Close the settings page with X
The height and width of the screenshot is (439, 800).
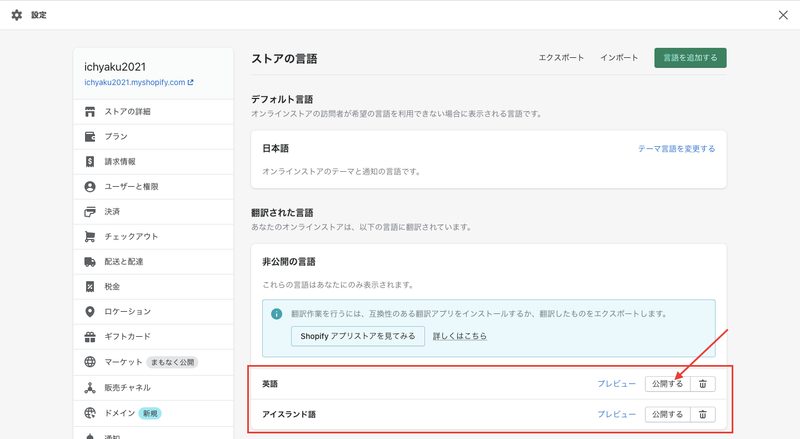point(783,15)
